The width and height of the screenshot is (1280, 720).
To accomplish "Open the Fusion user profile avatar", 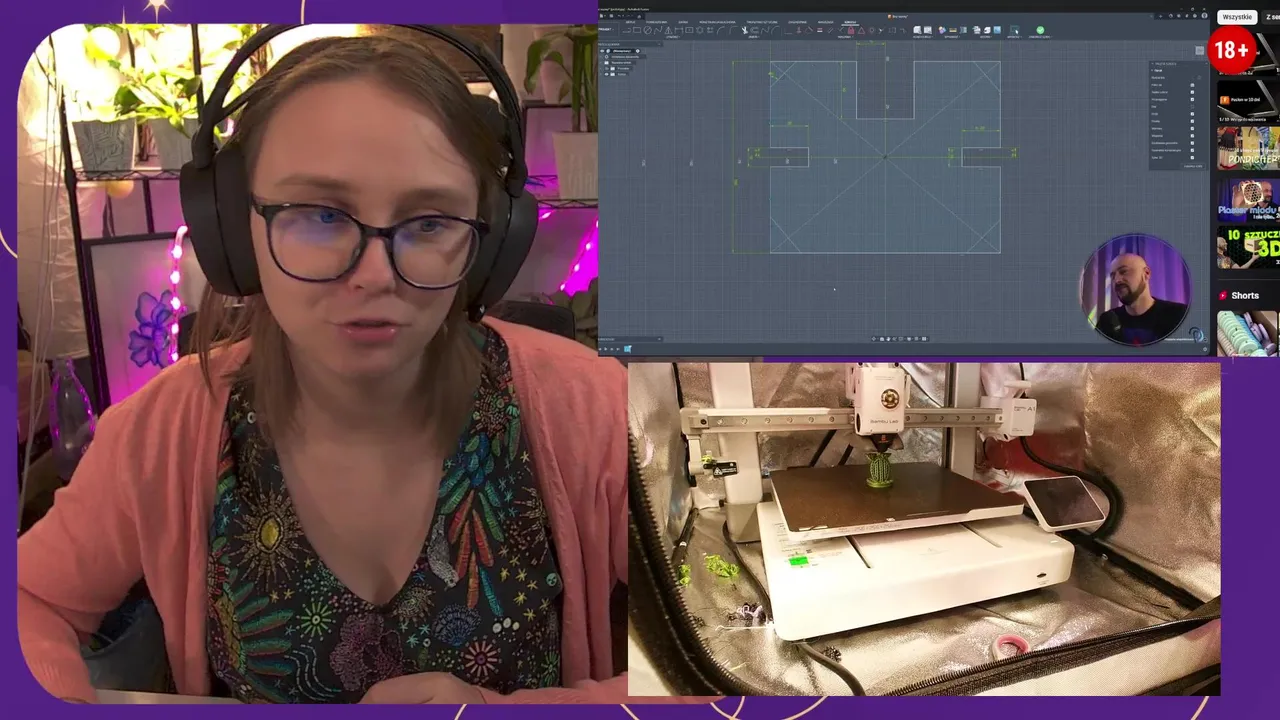I will (1204, 16).
